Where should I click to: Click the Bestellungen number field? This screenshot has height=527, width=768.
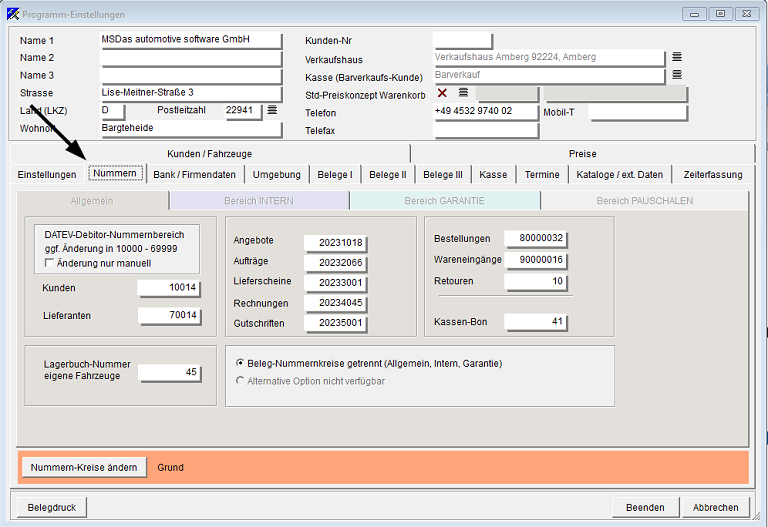tap(536, 239)
